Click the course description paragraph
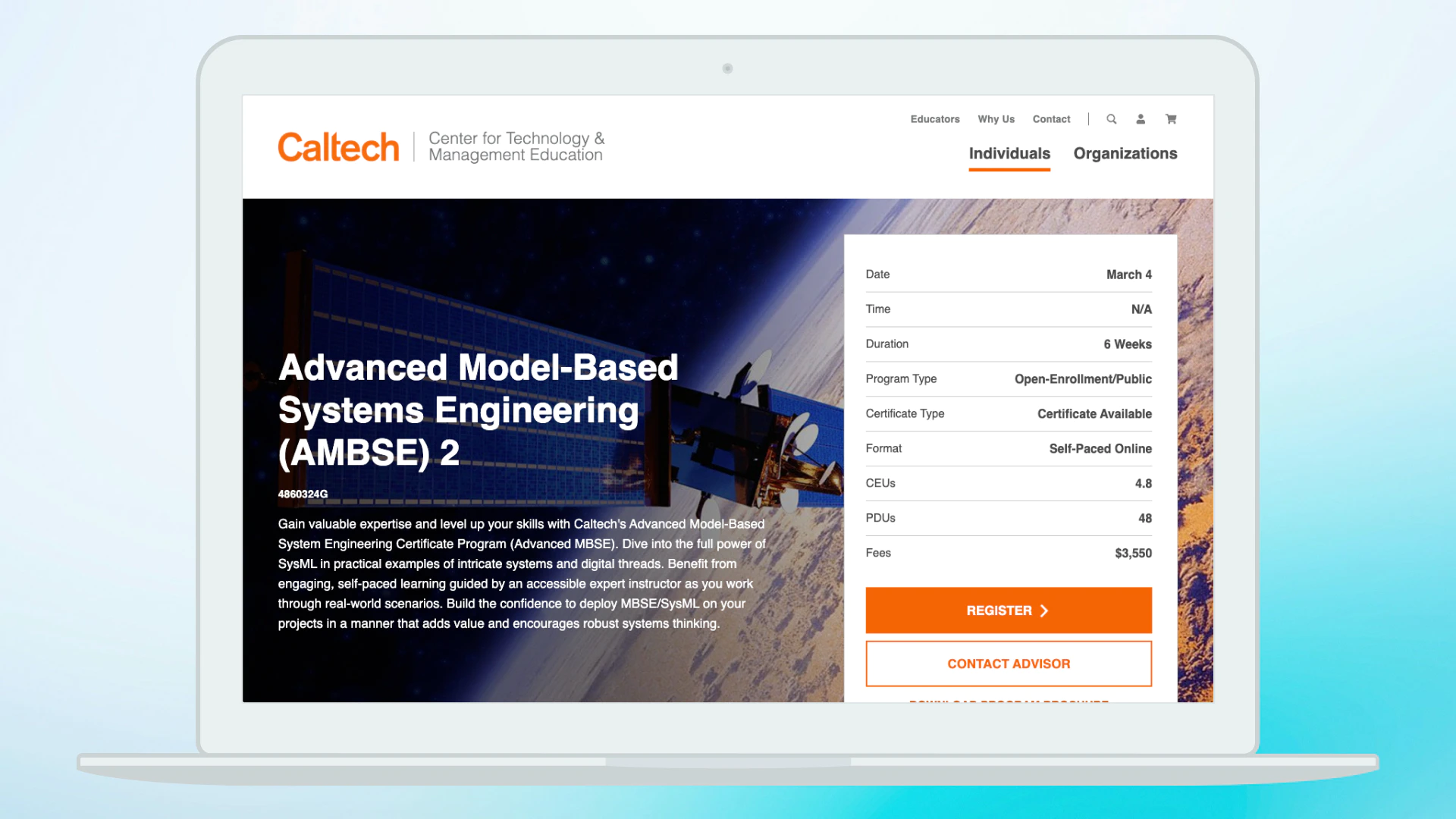The width and height of the screenshot is (1456, 819). click(522, 574)
